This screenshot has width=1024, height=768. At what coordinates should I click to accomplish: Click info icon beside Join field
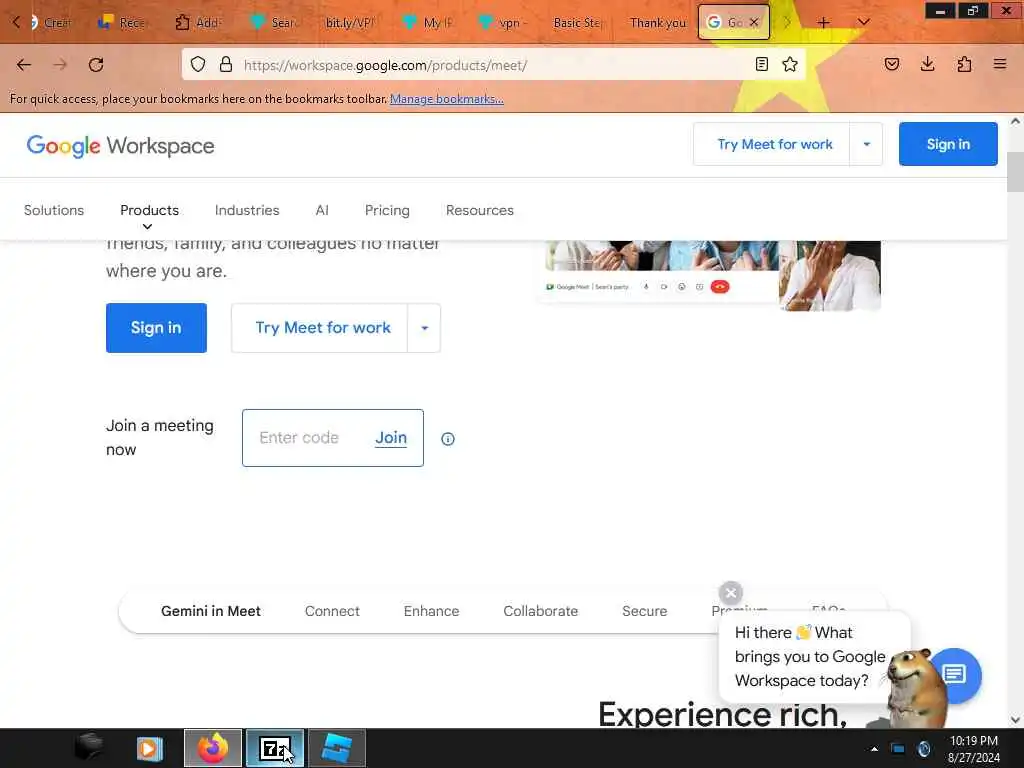click(x=448, y=439)
